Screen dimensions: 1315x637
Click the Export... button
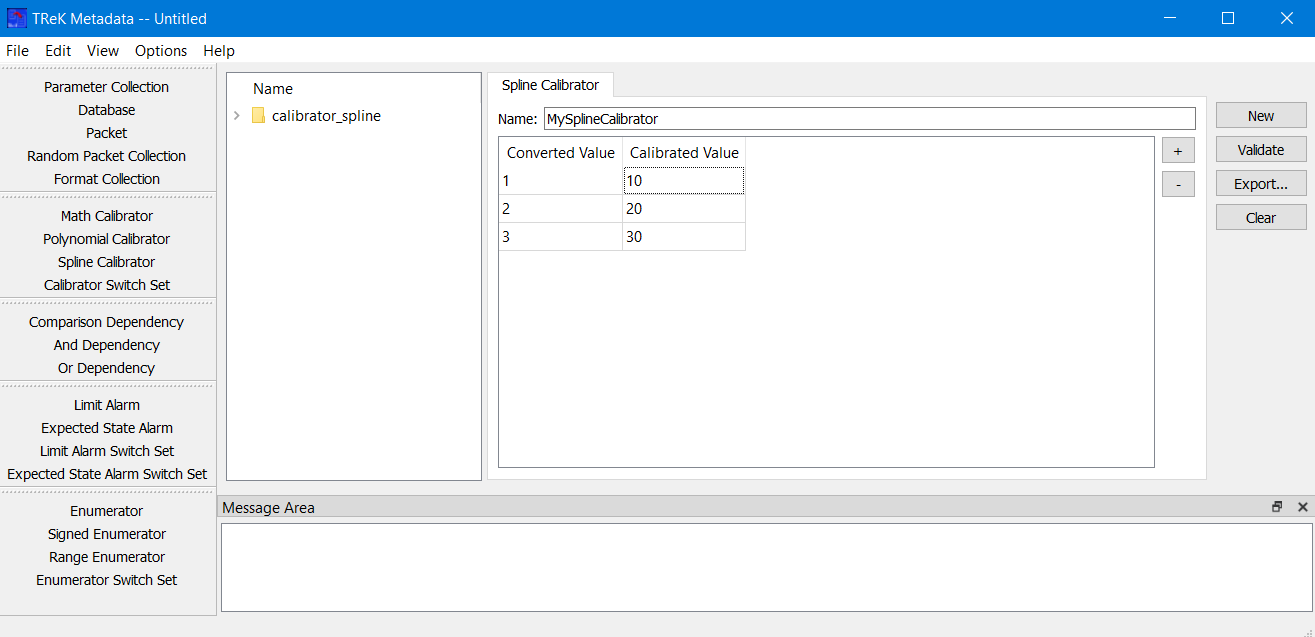1260,184
